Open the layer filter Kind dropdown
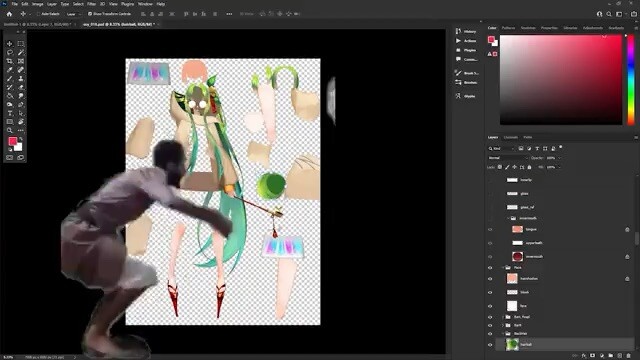640x360 pixels. point(502,149)
